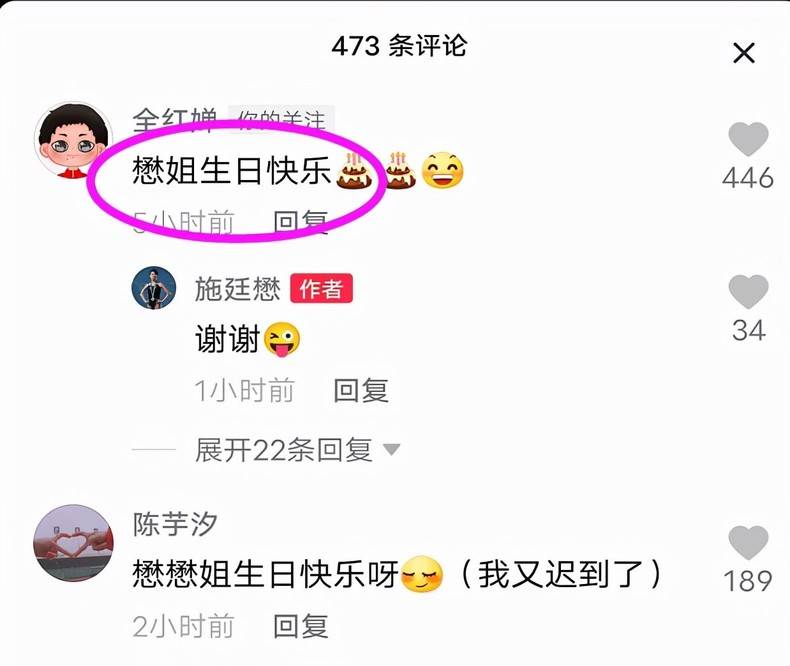Viewport: 790px width, 666px height.
Task: Open the 全红婵 username link
Action: 175,120
